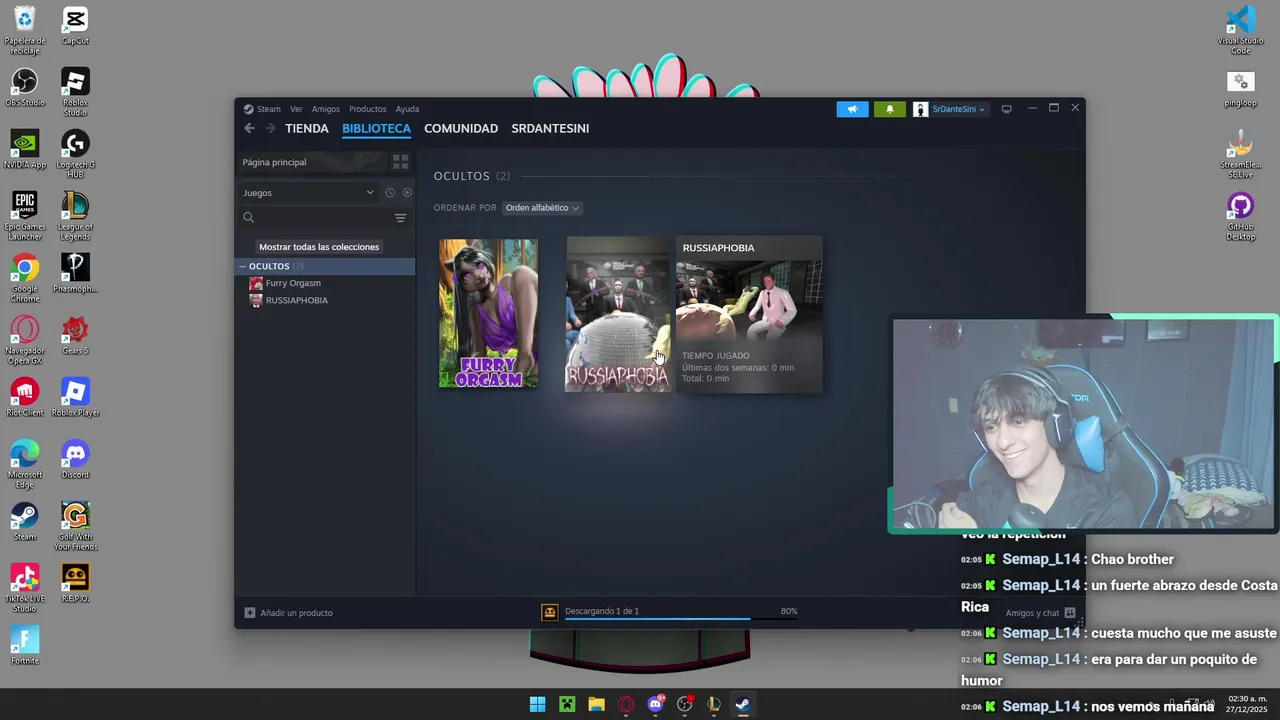Open Steam notifications bell
This screenshot has width=1280, height=720.
pyautogui.click(x=890, y=109)
